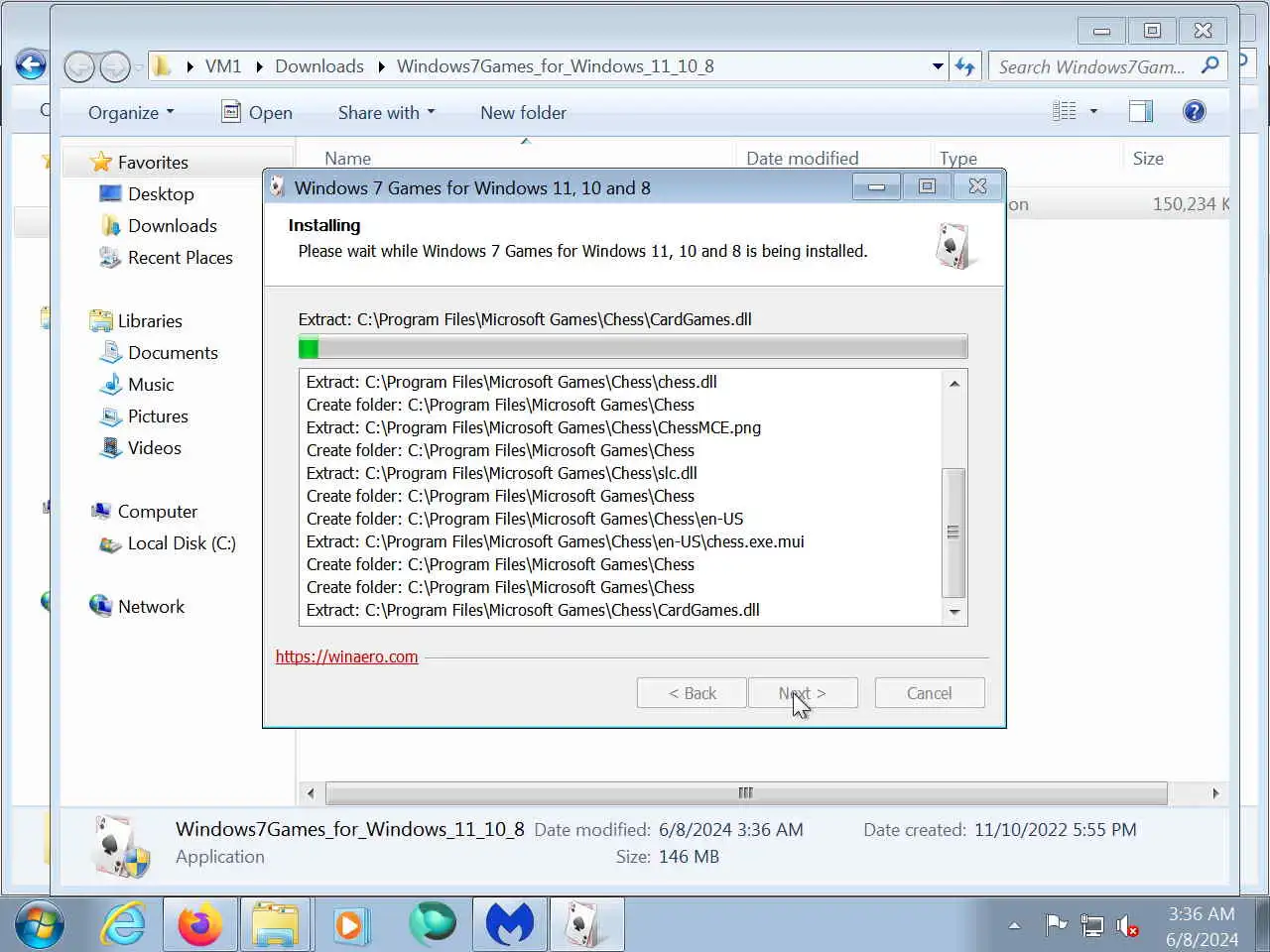This screenshot has height=952, width=1270.
Task: Select Favorites in navigation pane
Action: [x=152, y=162]
